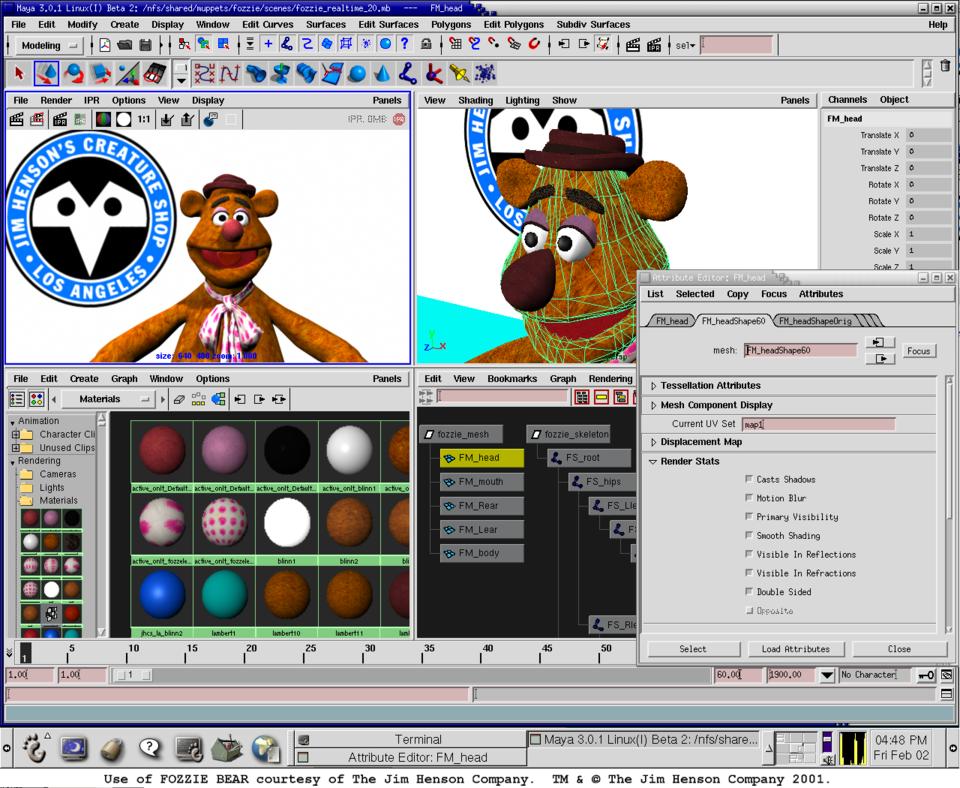Open the Edit Polygons menu
Screen dimensions: 960x788
[513, 24]
